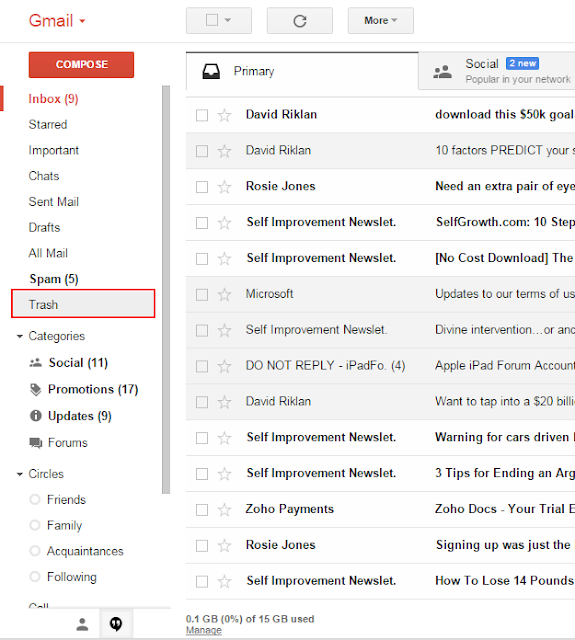Select the Zoho Payments email checkbox
Viewport: 575px width, 640px height.
tap(202, 510)
